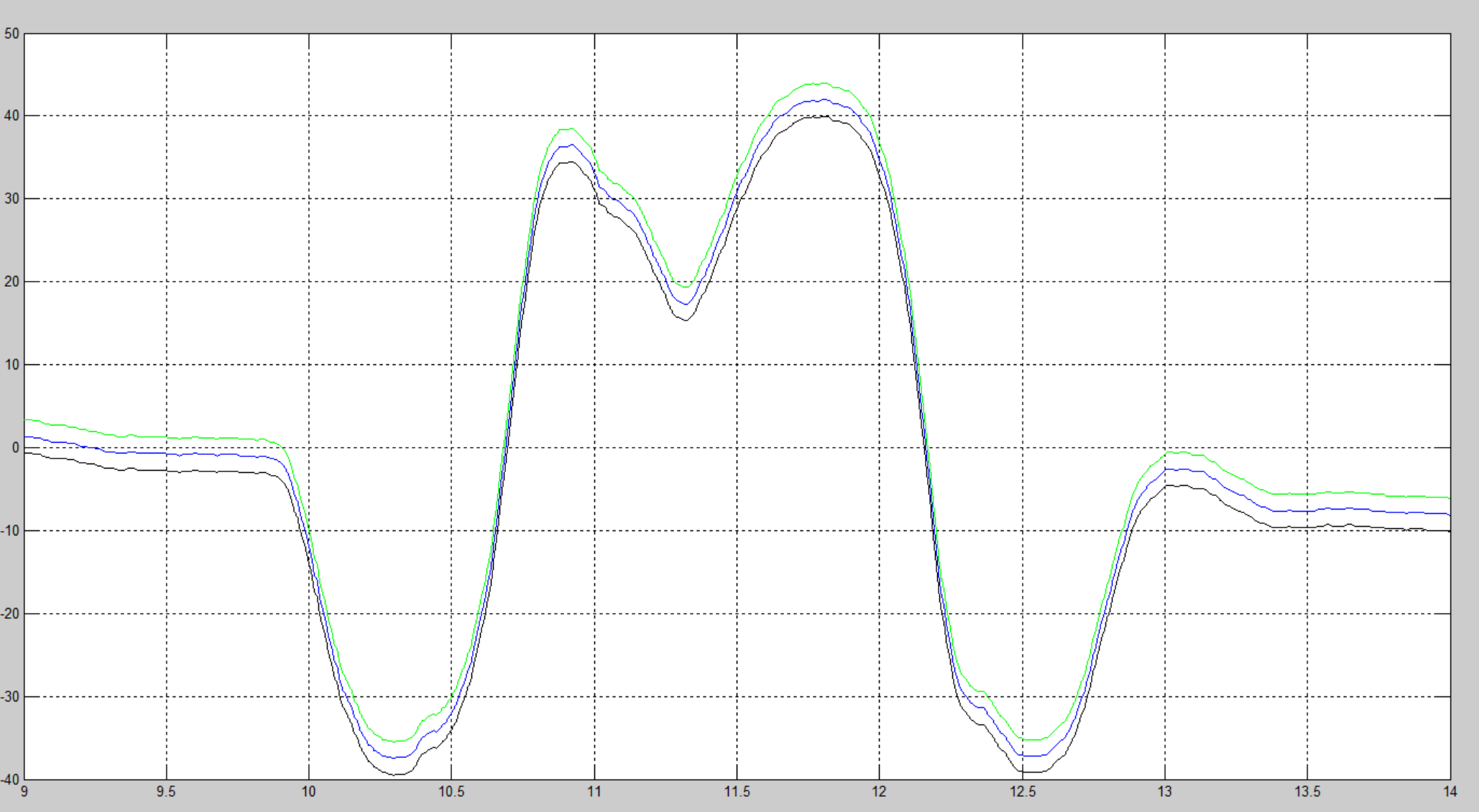Click the blue curve's end at the right edge
Screen dimensions: 1479x812
click(x=1448, y=515)
